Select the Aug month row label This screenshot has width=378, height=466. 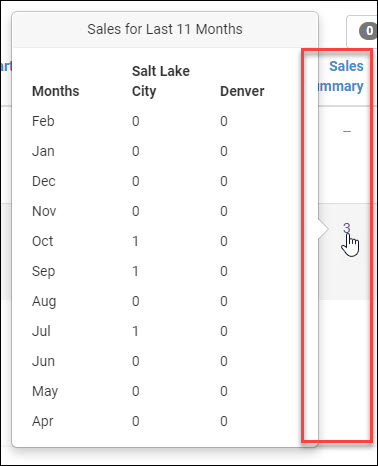point(44,301)
